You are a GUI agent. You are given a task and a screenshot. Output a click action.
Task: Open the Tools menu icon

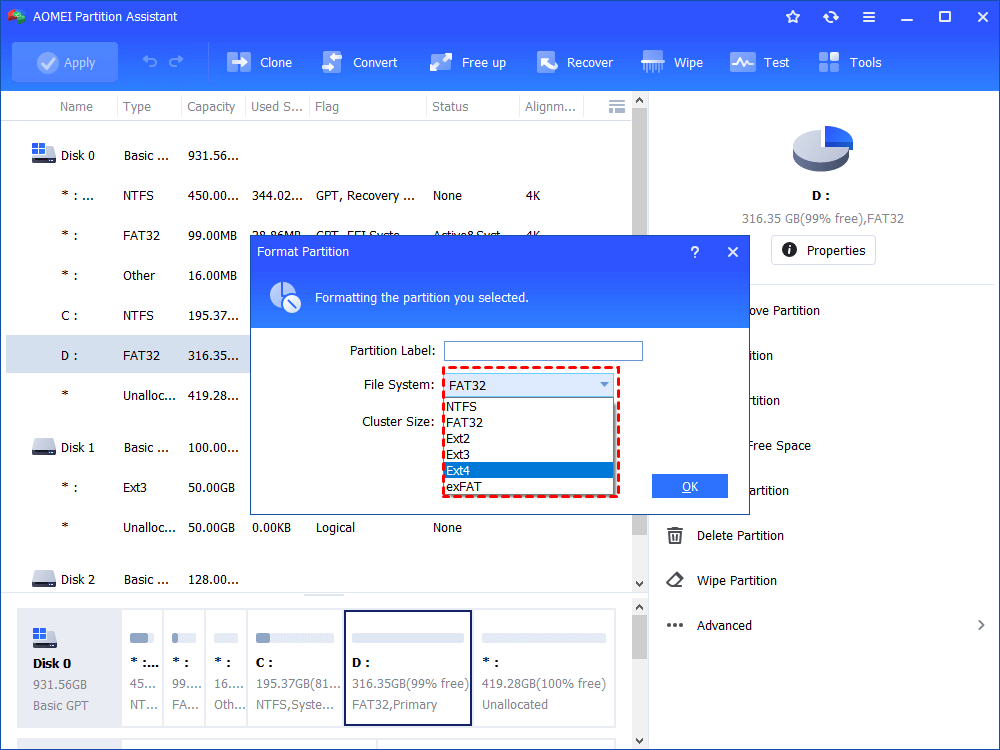(x=828, y=62)
